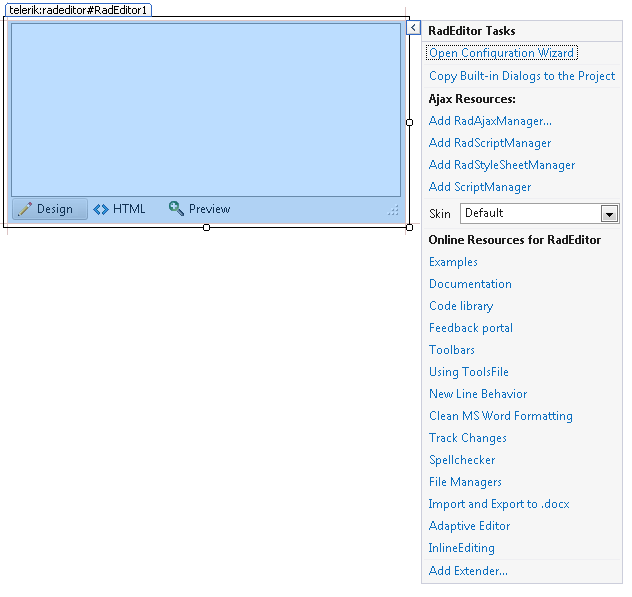Image resolution: width=632 pixels, height=597 pixels.
Task: Click the magnifier icon for Preview mode
Action: (176, 208)
